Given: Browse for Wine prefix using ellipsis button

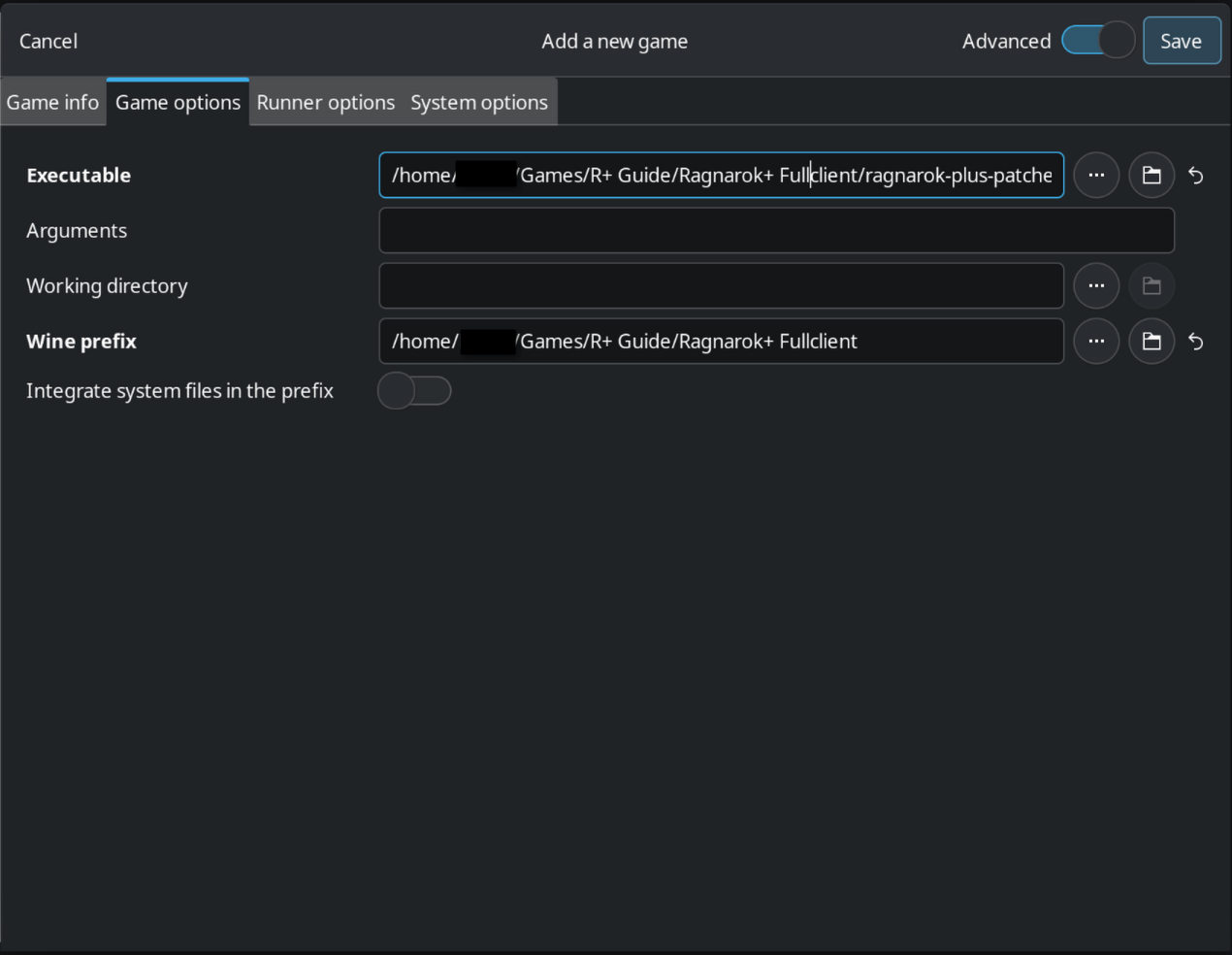Looking at the screenshot, I should pos(1096,341).
